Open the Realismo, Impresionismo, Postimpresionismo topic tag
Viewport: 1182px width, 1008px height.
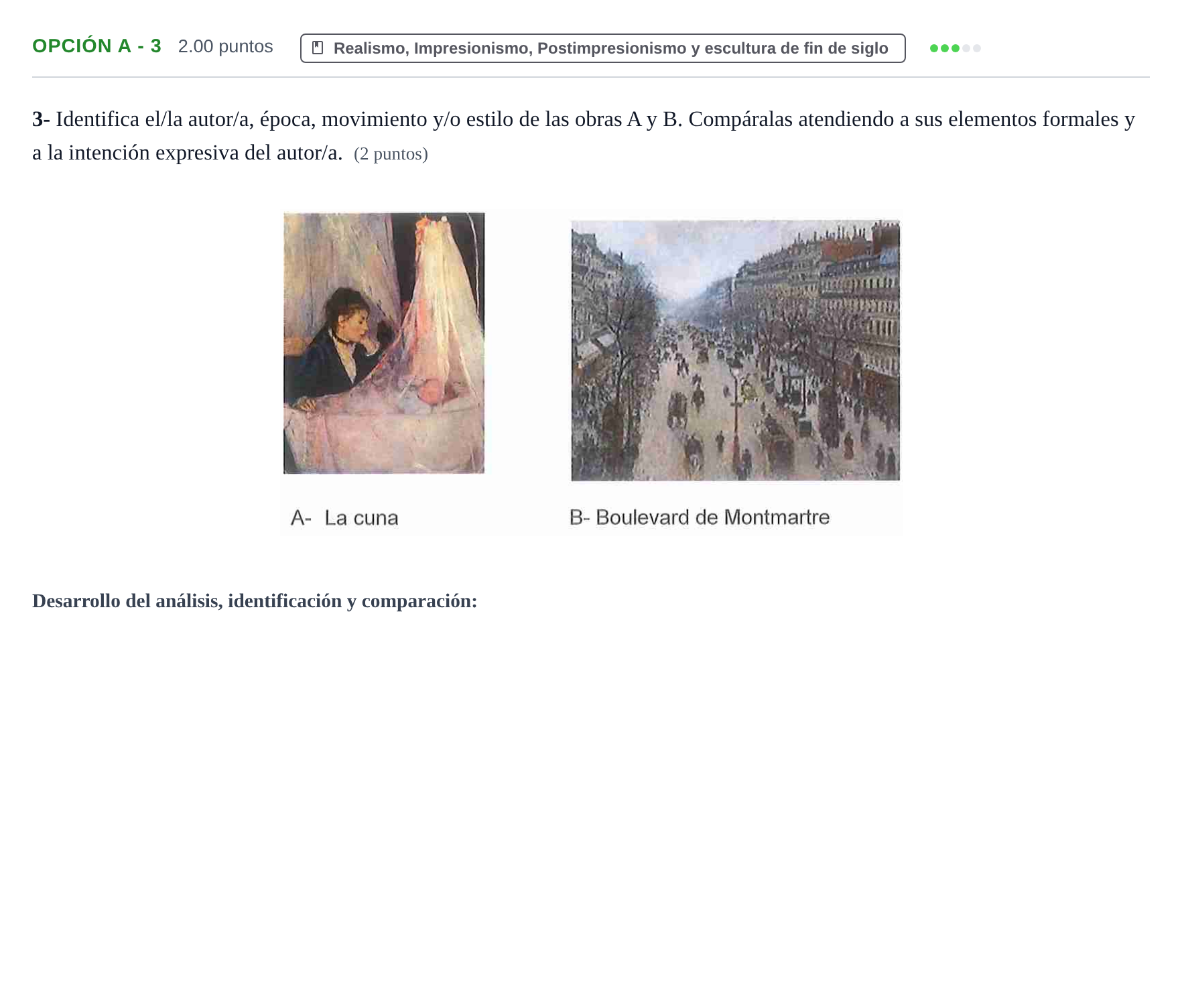[x=602, y=48]
